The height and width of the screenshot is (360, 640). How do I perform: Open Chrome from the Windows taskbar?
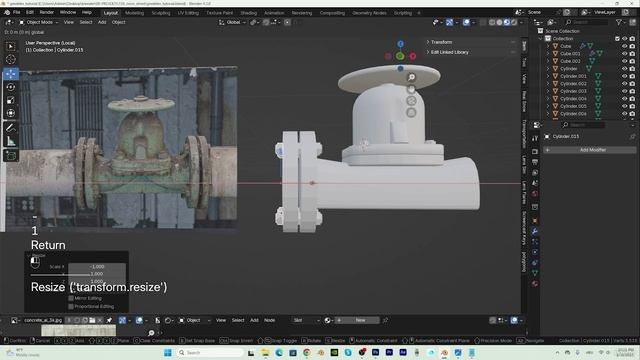(x=307, y=353)
